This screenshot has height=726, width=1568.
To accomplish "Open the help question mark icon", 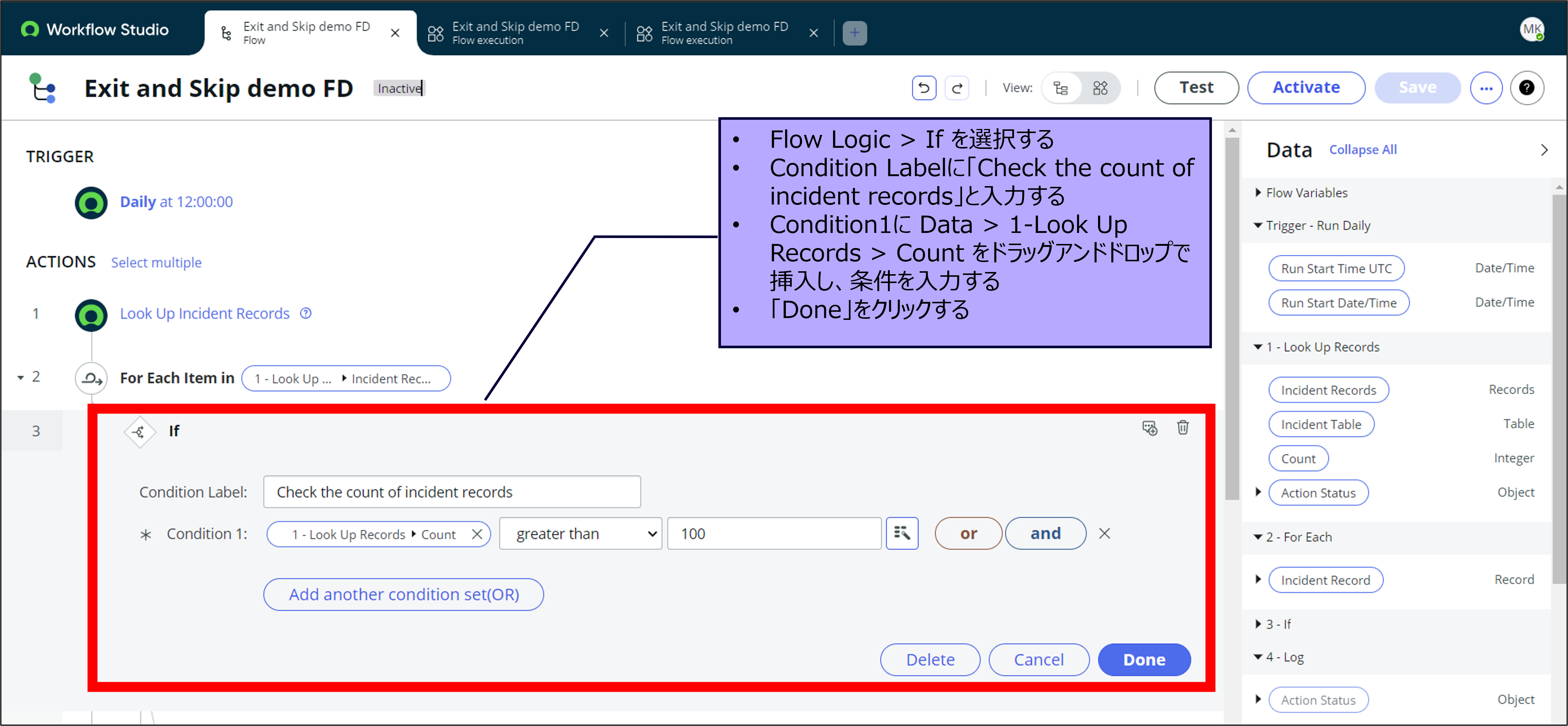I will [x=1526, y=88].
